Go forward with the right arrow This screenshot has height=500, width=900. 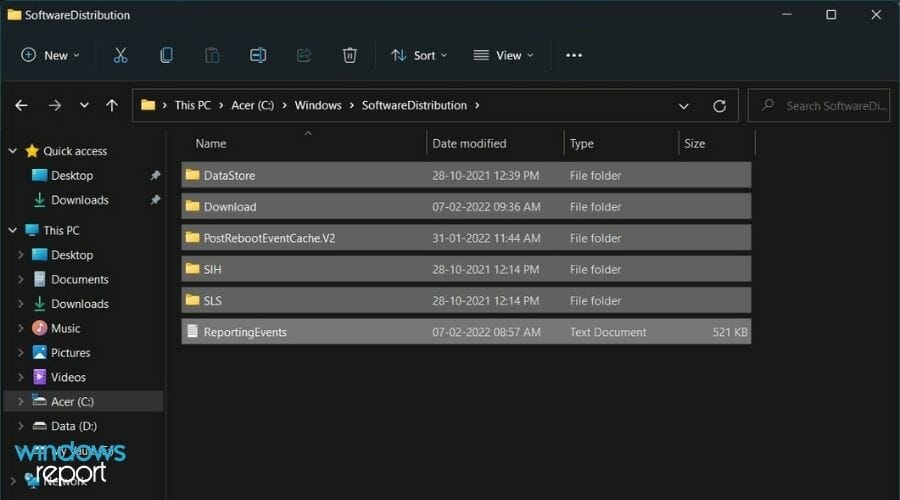[x=55, y=106]
